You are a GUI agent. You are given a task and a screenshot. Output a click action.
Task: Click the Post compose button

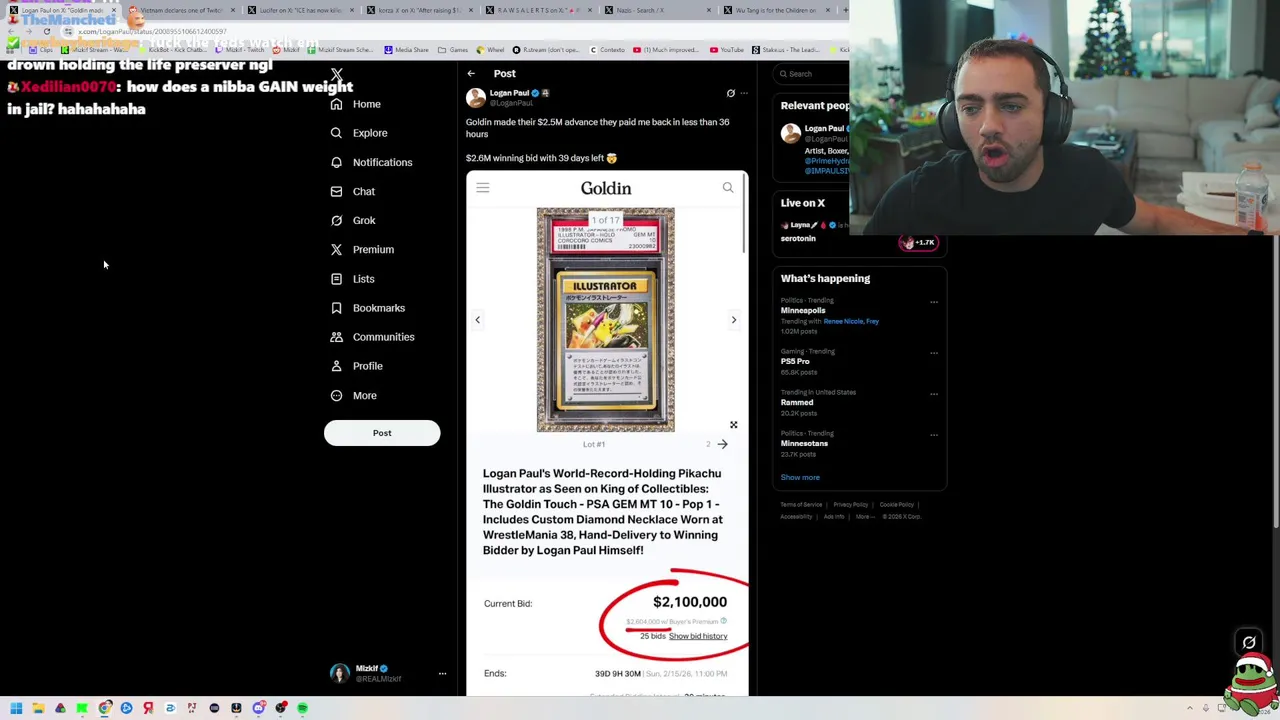pos(382,433)
